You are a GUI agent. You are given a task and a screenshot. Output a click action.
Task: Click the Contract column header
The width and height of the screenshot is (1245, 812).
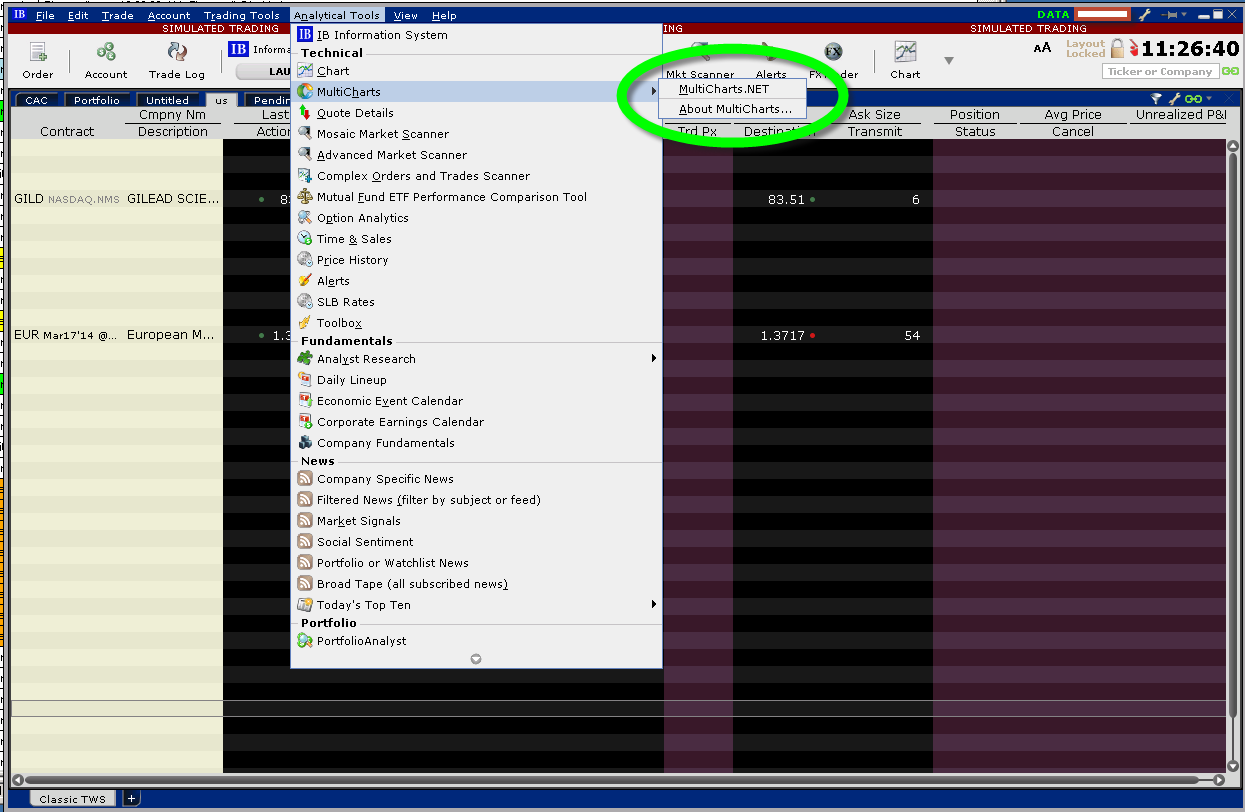[67, 131]
